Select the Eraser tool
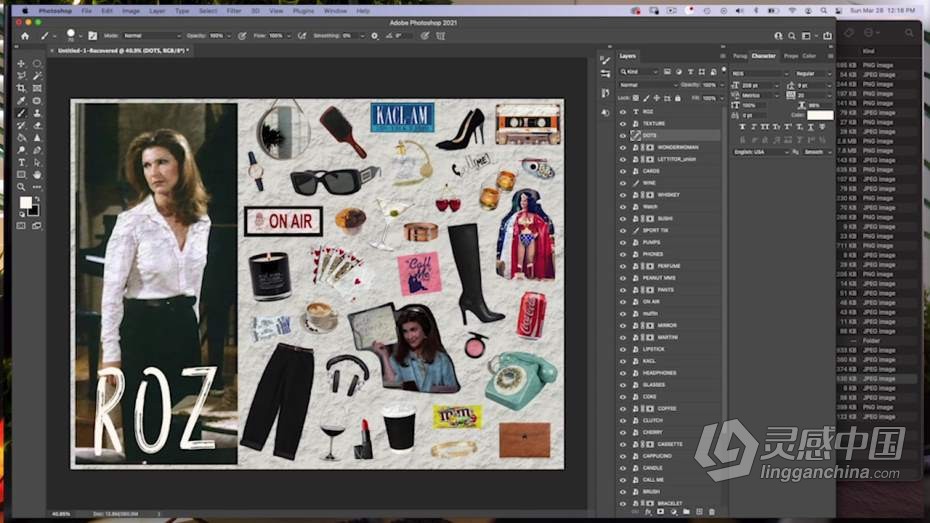The image size is (930, 523). coord(37,126)
